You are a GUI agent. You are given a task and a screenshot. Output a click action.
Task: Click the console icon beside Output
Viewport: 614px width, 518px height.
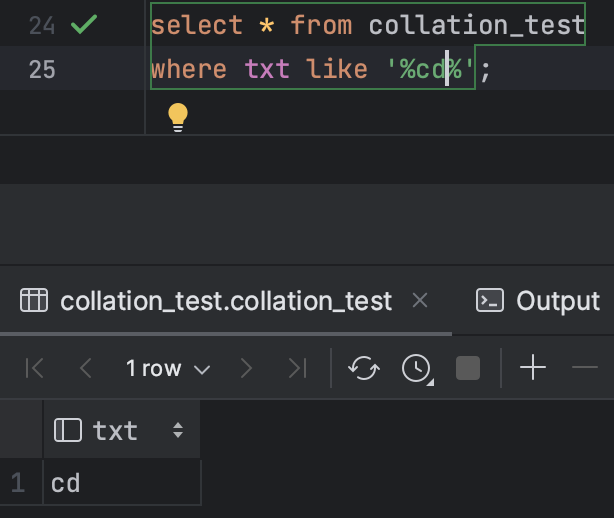tap(490, 300)
